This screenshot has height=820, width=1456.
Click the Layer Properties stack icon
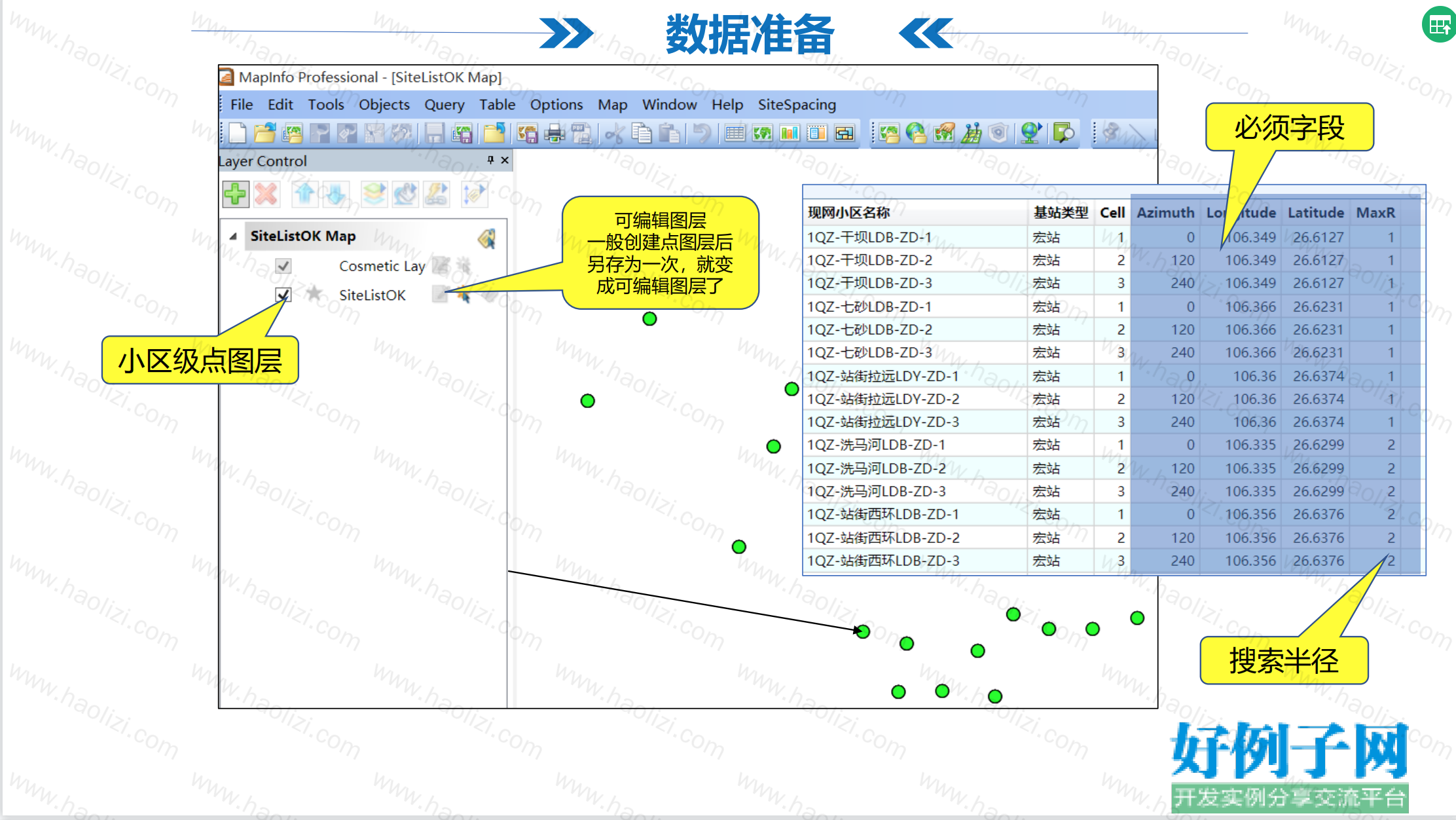(374, 195)
